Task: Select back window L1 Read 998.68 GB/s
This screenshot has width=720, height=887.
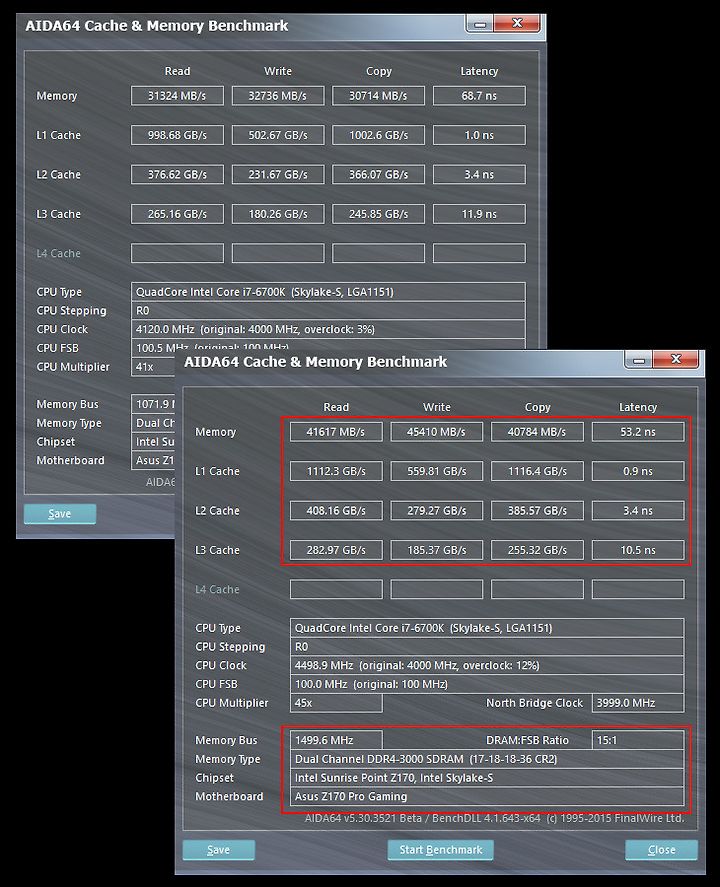Action: [177, 135]
